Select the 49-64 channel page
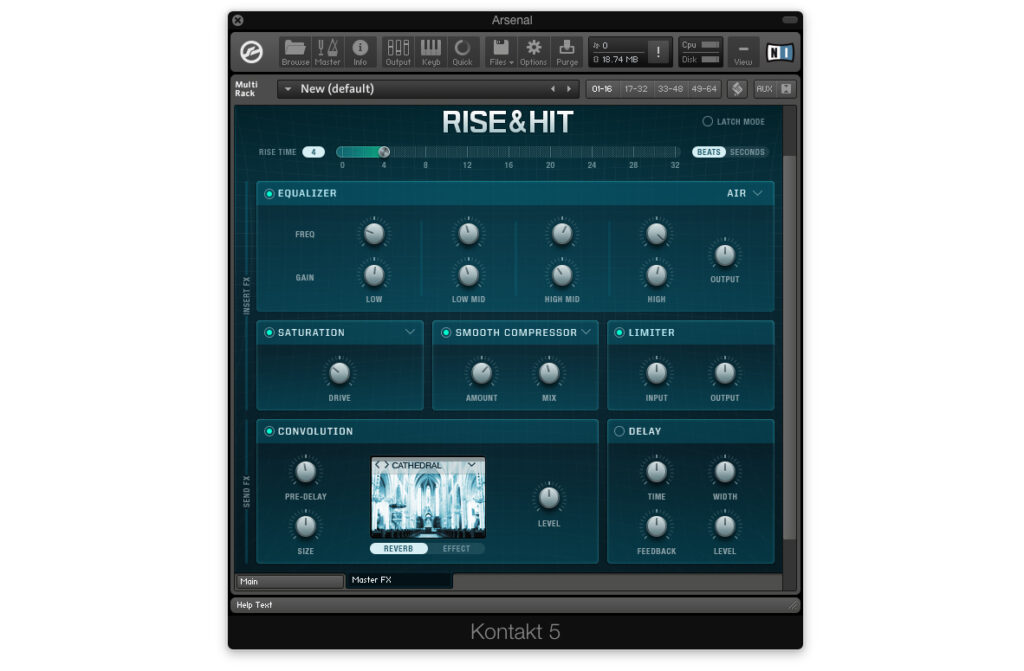Viewport: 1024px width, 671px height. pos(704,89)
